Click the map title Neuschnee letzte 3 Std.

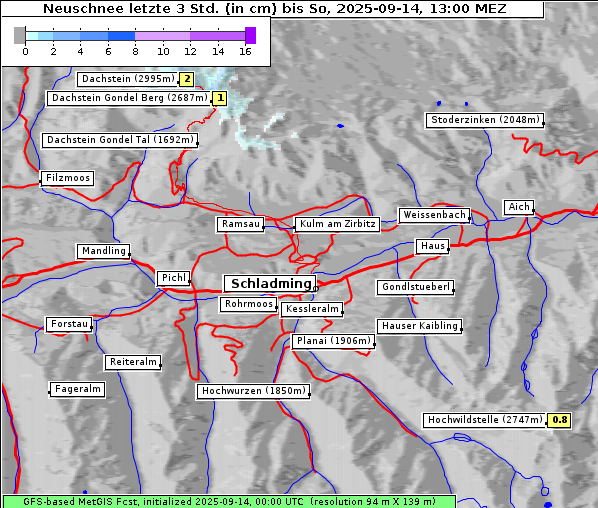[274, 8]
